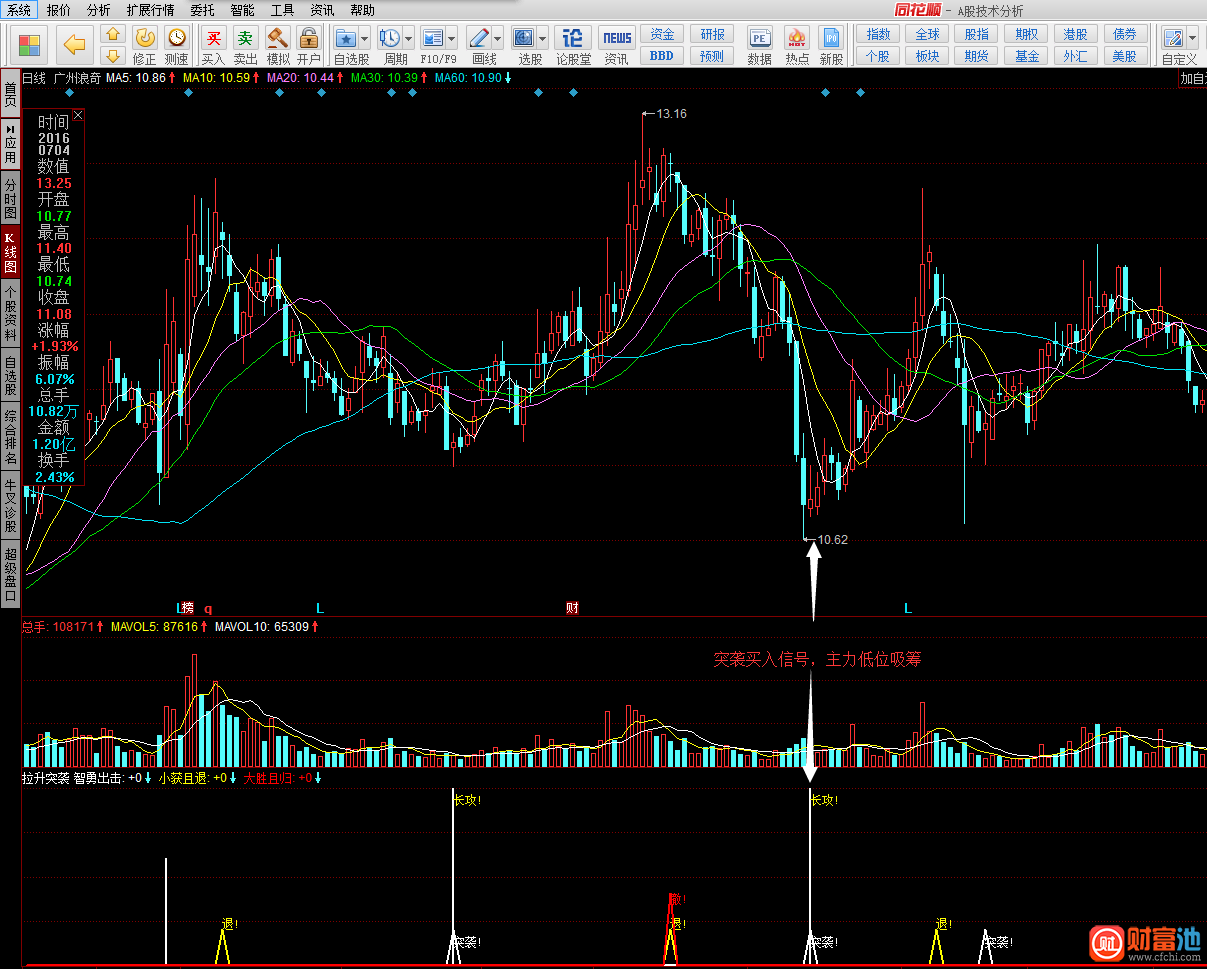Open the 论股堂 forum icon
The width and height of the screenshot is (1207, 969).
(572, 38)
